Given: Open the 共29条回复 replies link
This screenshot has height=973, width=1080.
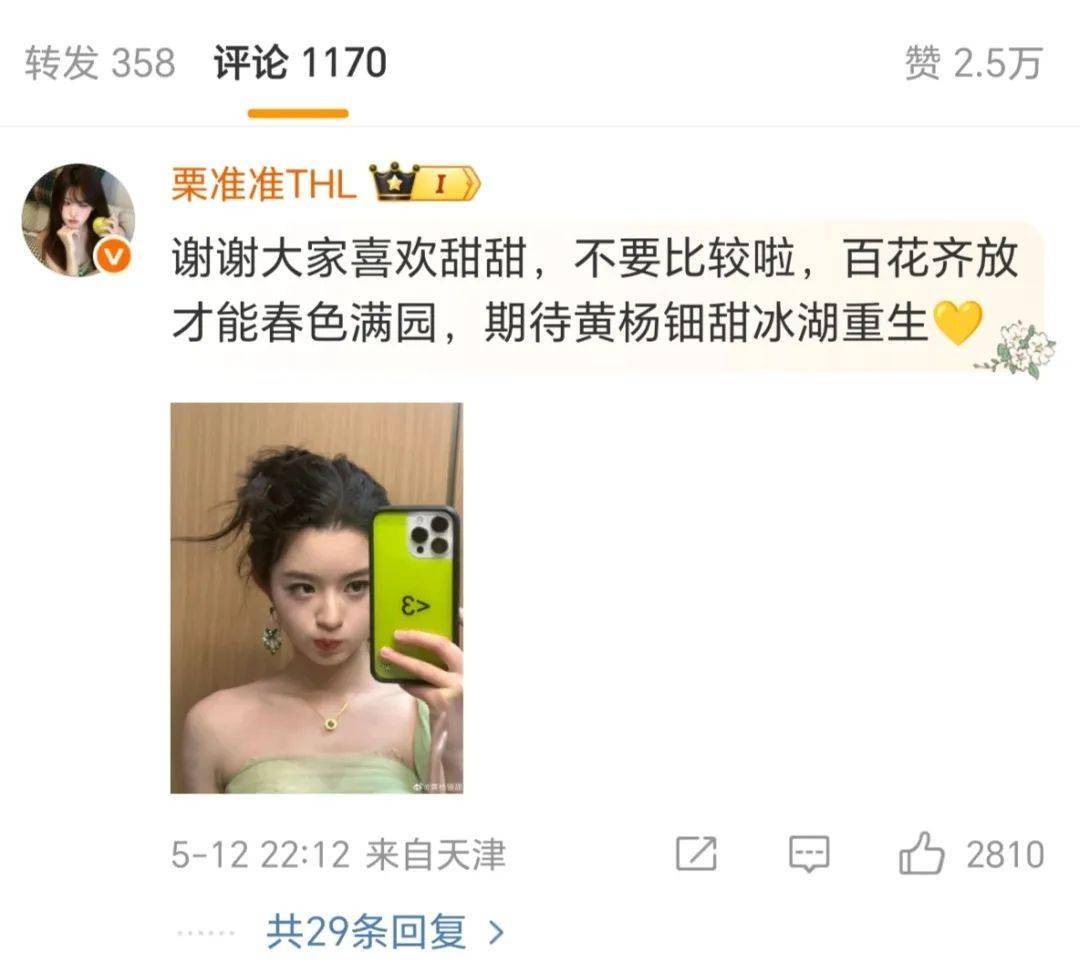Looking at the screenshot, I should 366,932.
